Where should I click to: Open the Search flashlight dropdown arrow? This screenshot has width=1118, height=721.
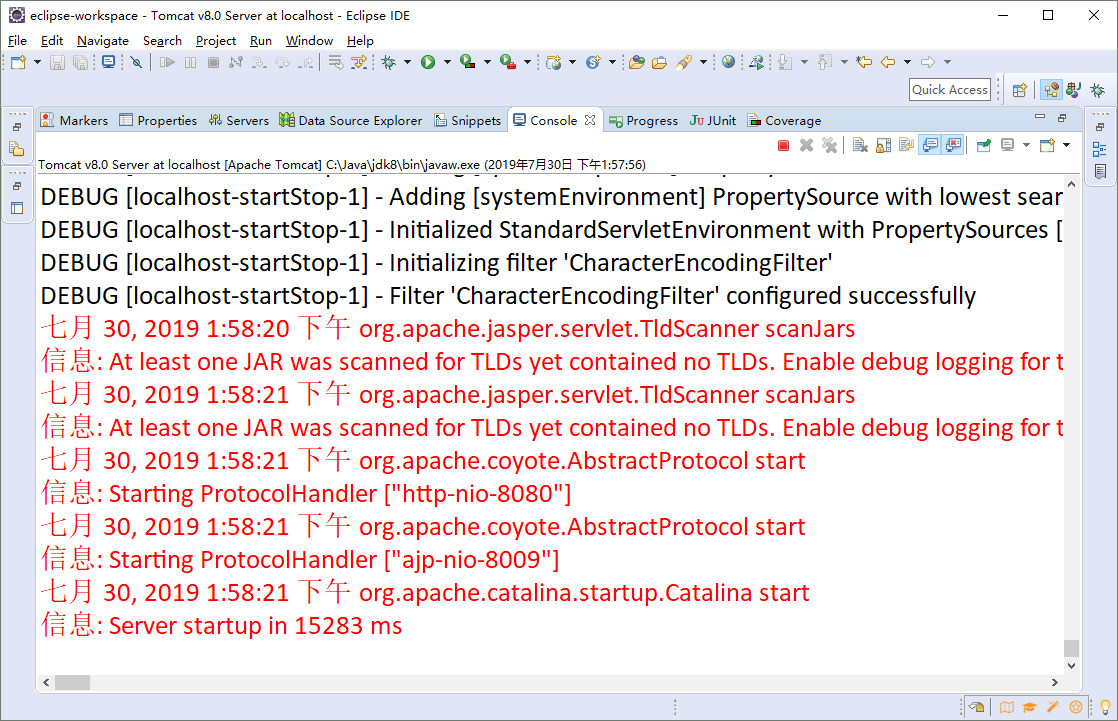pos(703,63)
